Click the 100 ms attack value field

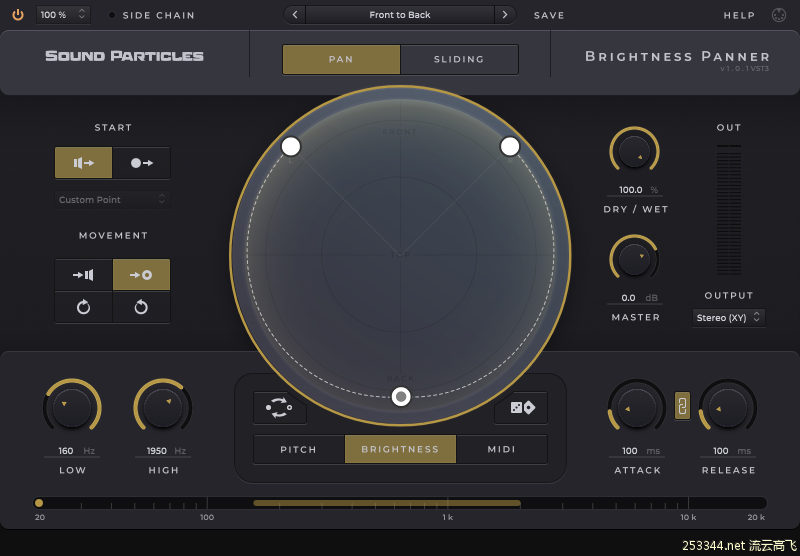click(637, 451)
